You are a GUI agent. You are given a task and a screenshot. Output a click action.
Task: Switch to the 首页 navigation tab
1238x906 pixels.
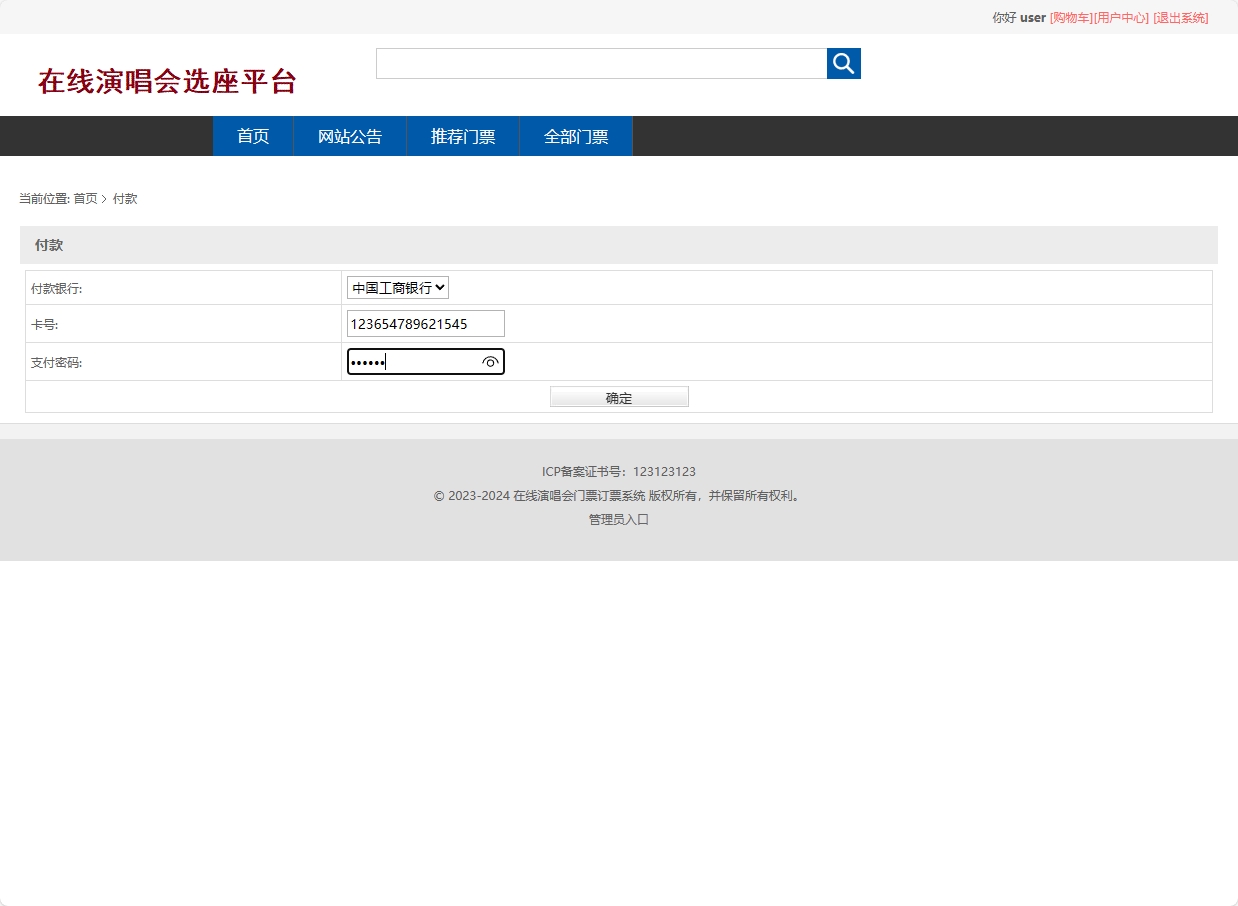(252, 136)
